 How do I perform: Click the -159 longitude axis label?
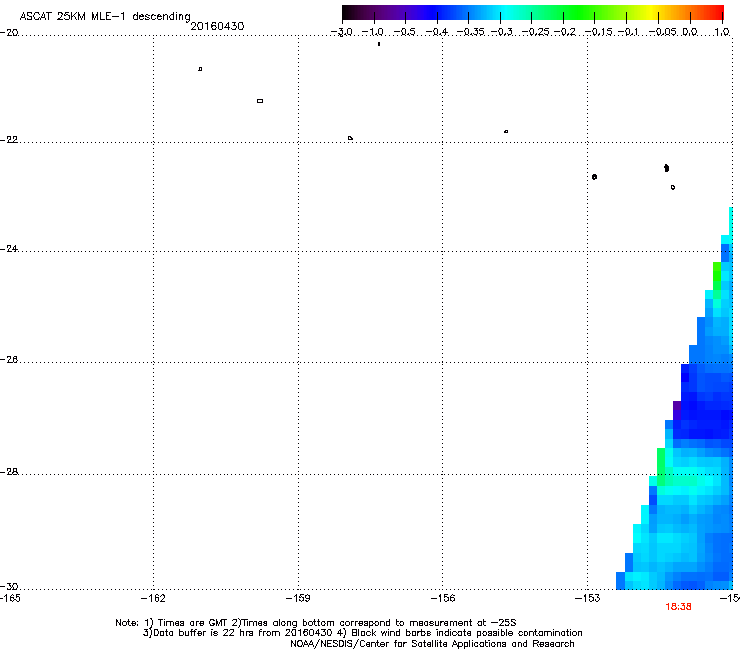(298, 599)
